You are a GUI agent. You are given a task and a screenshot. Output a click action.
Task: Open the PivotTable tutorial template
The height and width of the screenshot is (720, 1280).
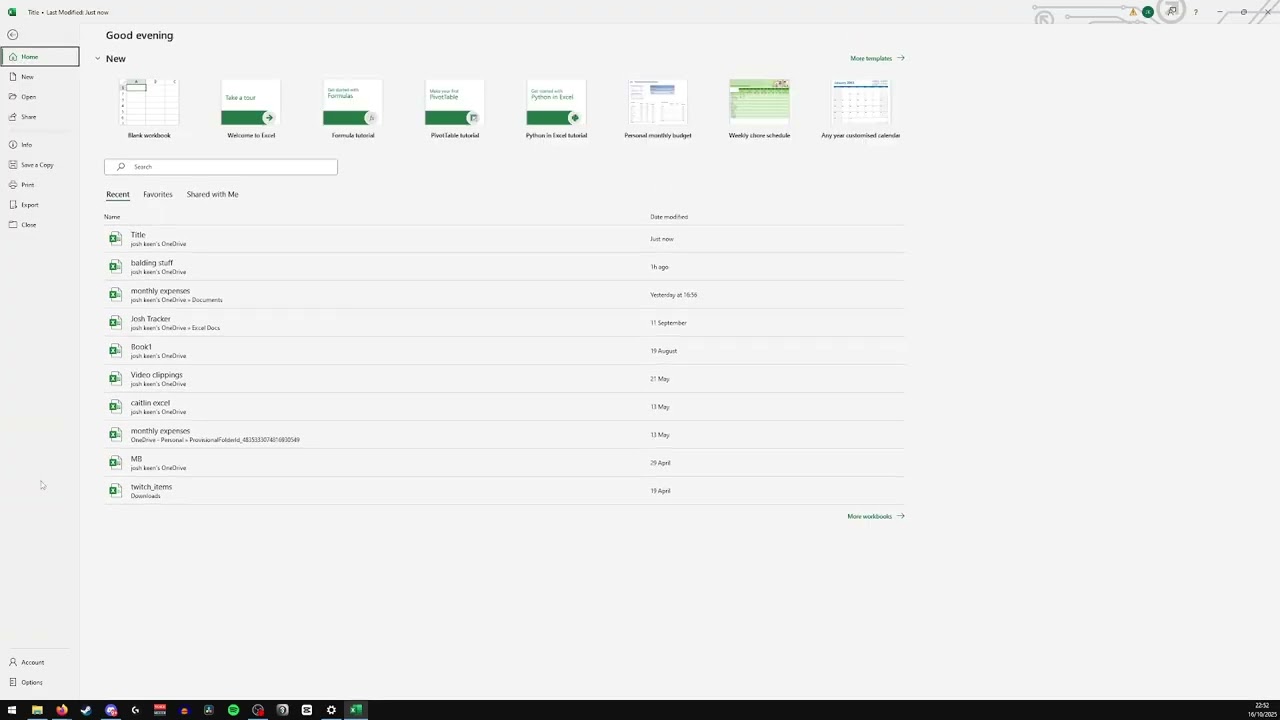[x=455, y=108]
